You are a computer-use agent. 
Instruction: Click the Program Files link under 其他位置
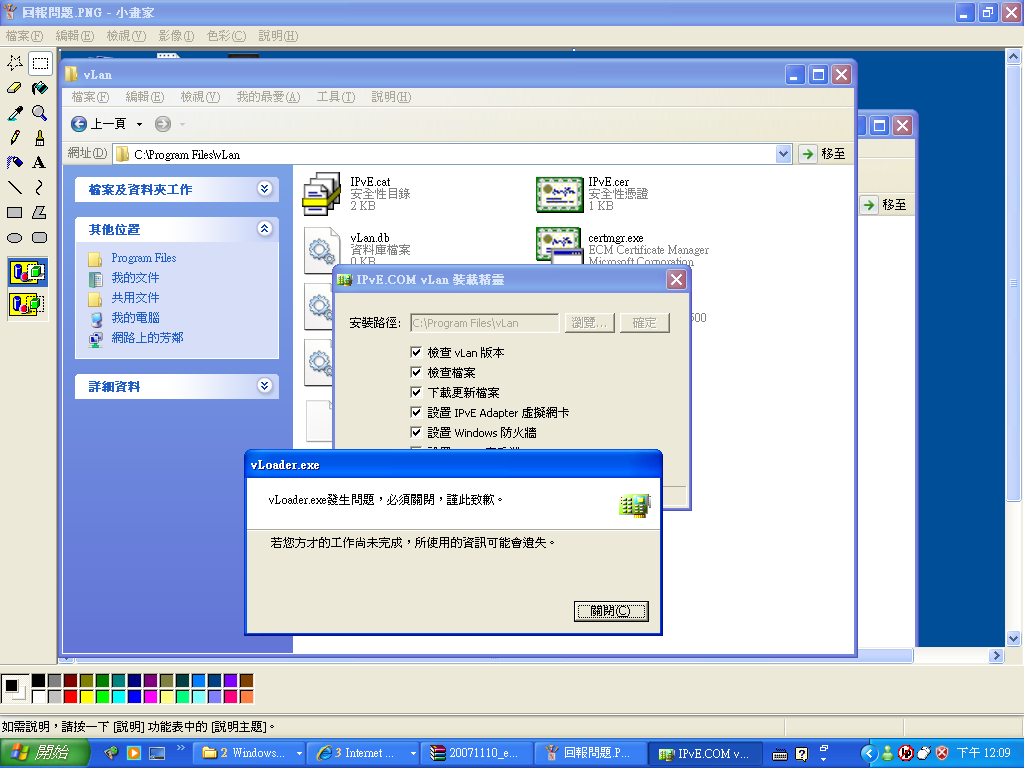[144, 258]
